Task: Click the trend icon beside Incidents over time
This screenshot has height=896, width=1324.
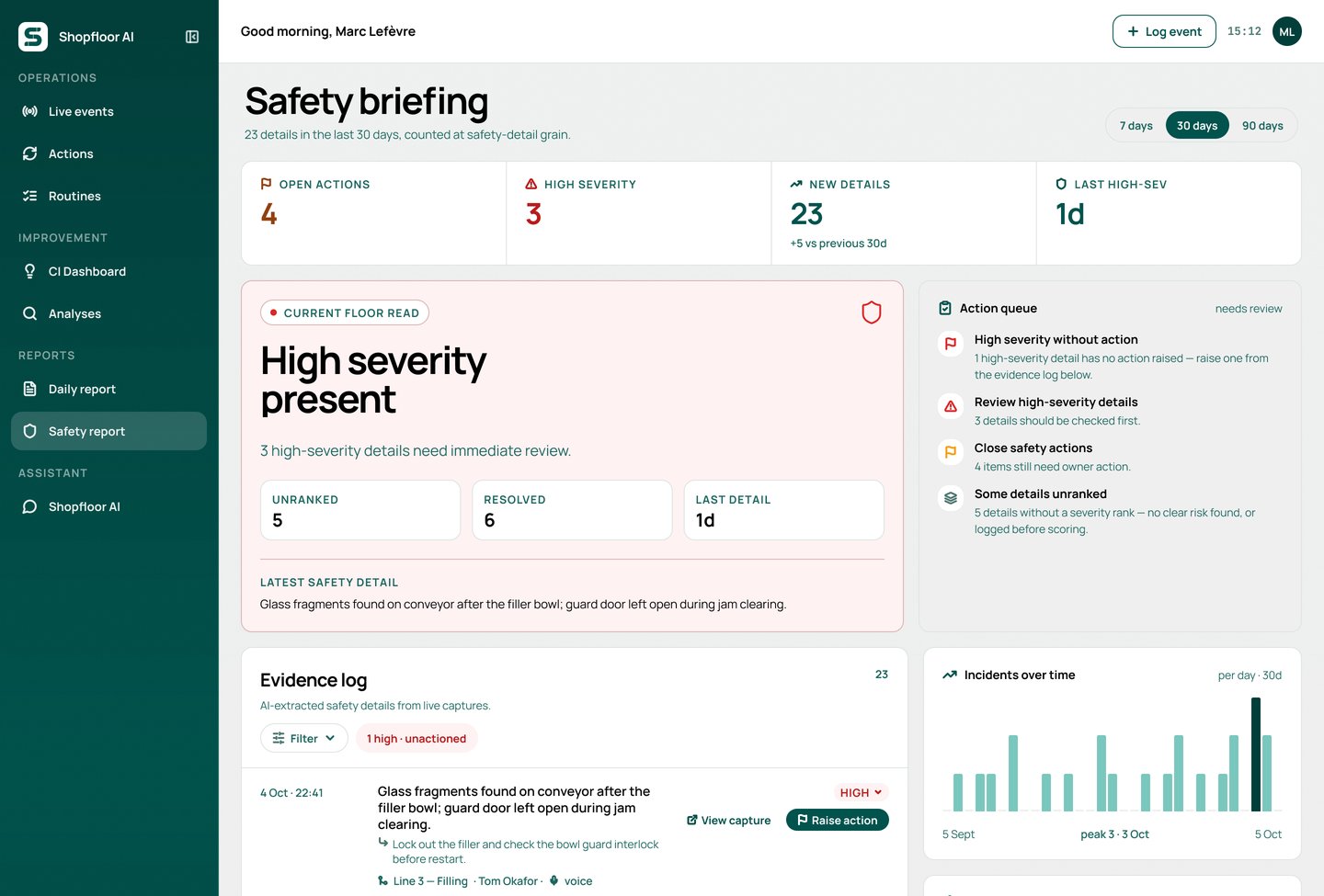Action: coord(950,675)
